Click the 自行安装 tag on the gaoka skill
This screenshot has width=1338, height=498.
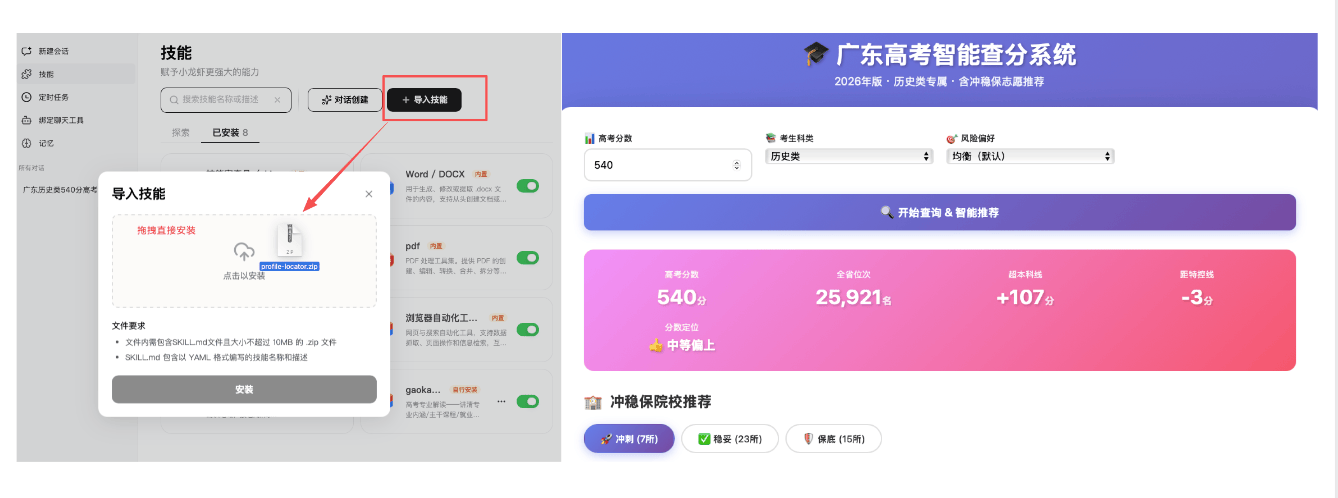pyautogui.click(x=465, y=389)
